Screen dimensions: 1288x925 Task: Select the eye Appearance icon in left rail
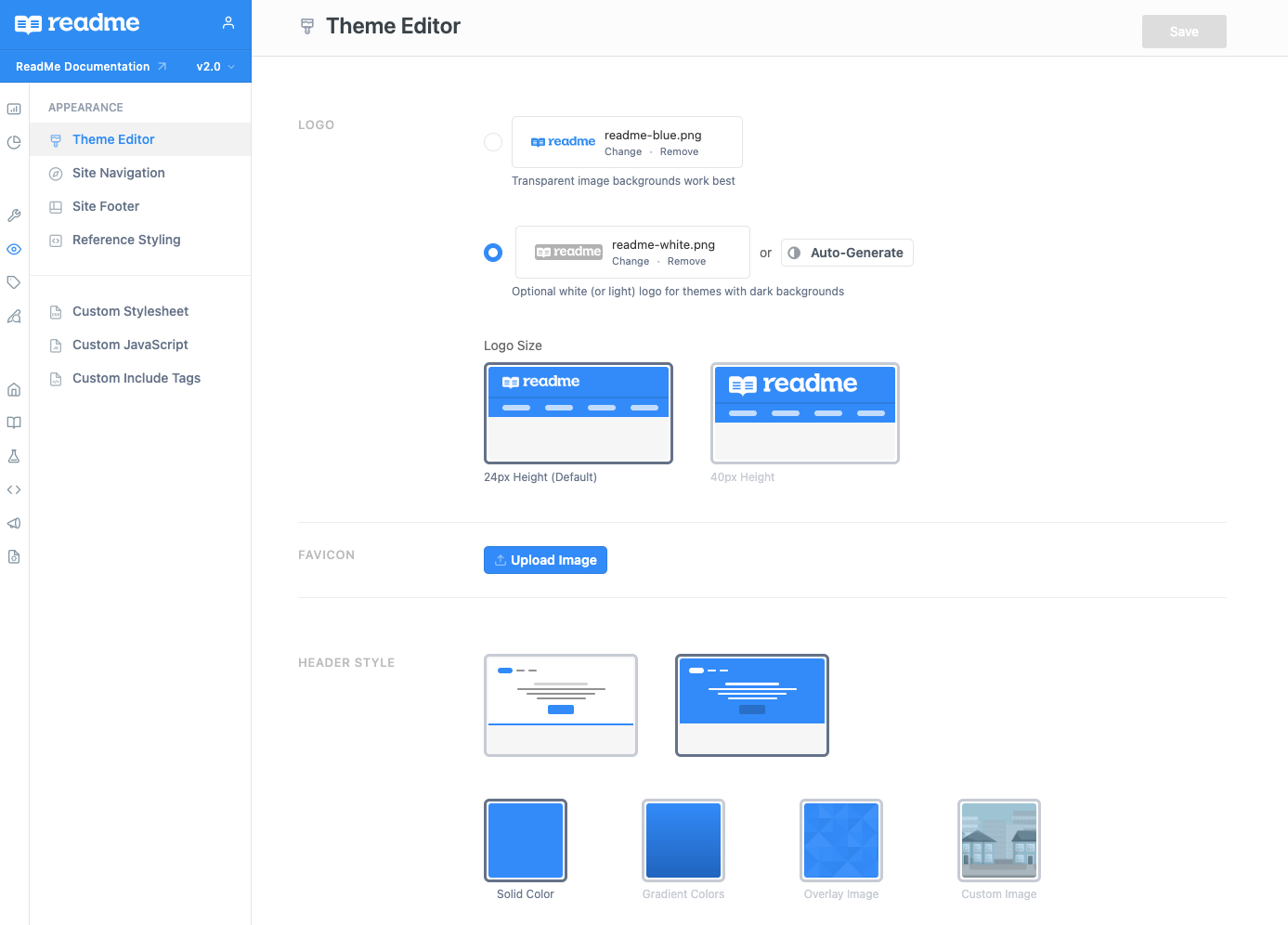[x=14, y=249]
